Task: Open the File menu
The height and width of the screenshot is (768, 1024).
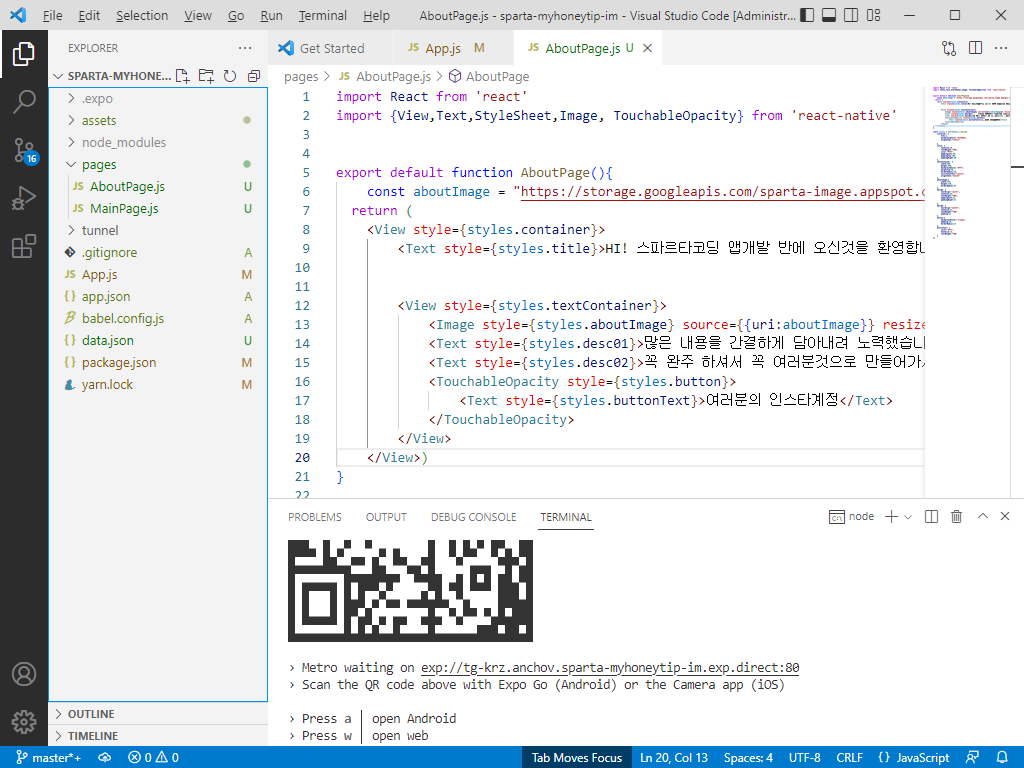Action: (52, 15)
